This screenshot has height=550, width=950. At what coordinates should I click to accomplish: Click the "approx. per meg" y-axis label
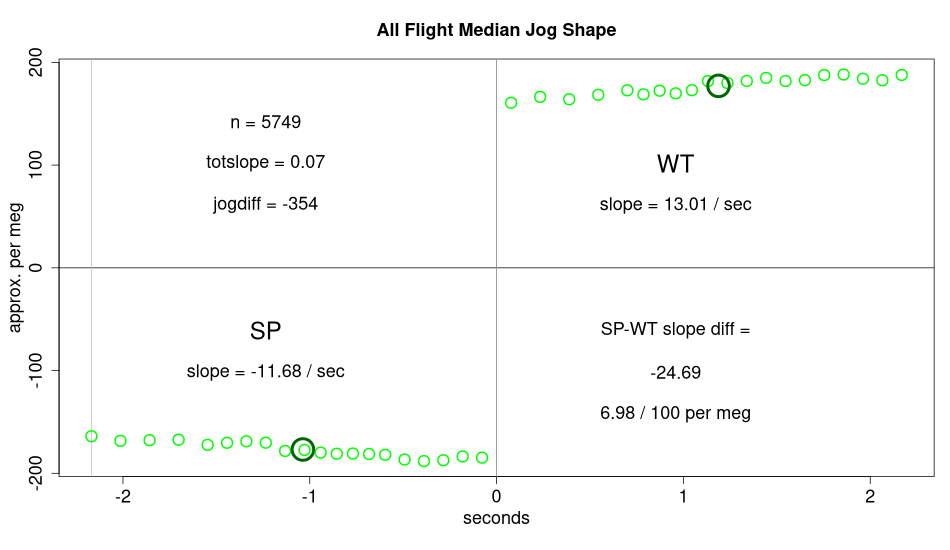coord(17,267)
